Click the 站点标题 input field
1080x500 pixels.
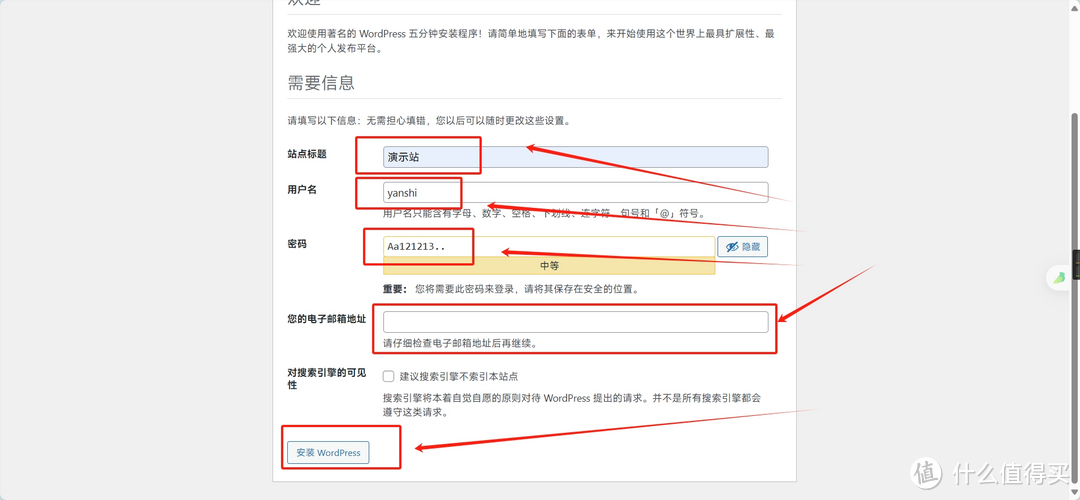(x=575, y=157)
